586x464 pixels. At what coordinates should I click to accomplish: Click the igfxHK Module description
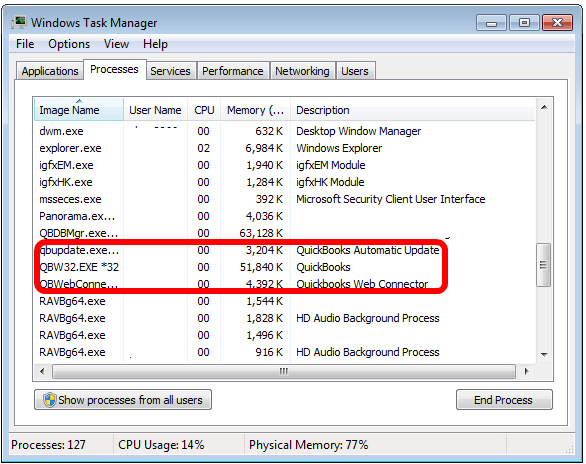(x=330, y=182)
